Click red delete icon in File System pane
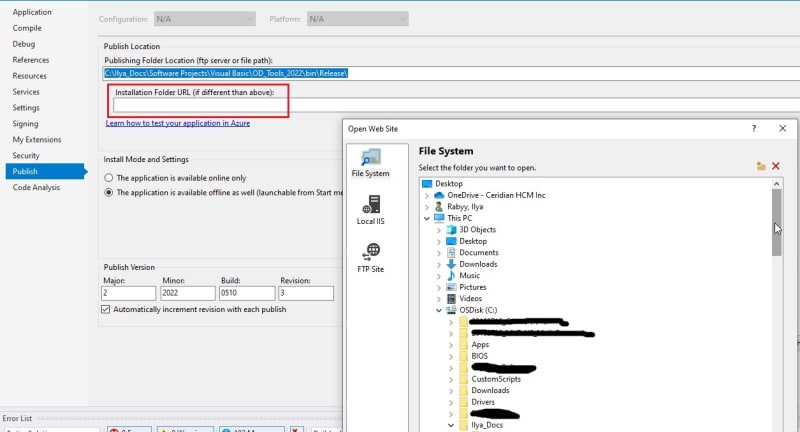The height and width of the screenshot is (432, 800). [776, 166]
